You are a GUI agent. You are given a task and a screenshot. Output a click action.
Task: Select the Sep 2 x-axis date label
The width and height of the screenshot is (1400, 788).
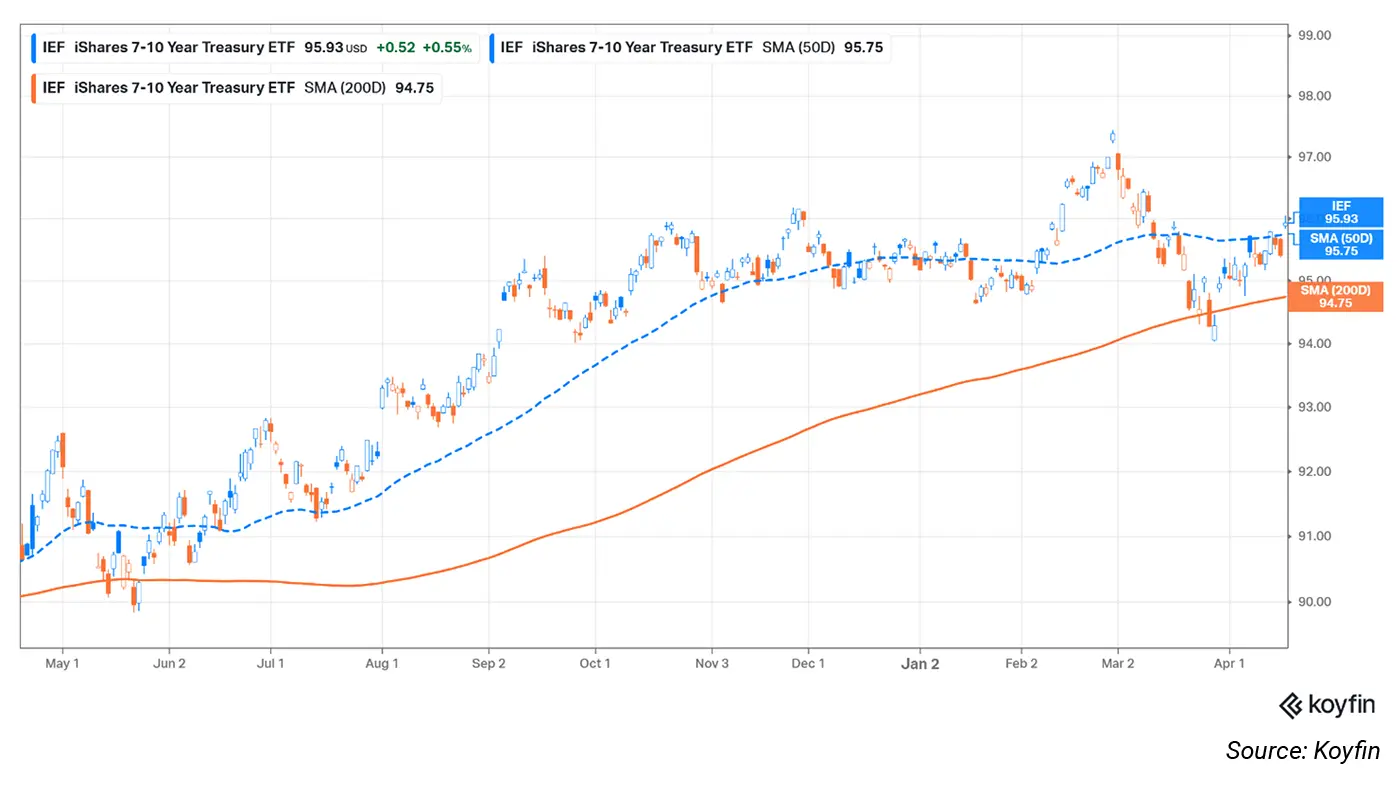(488, 664)
